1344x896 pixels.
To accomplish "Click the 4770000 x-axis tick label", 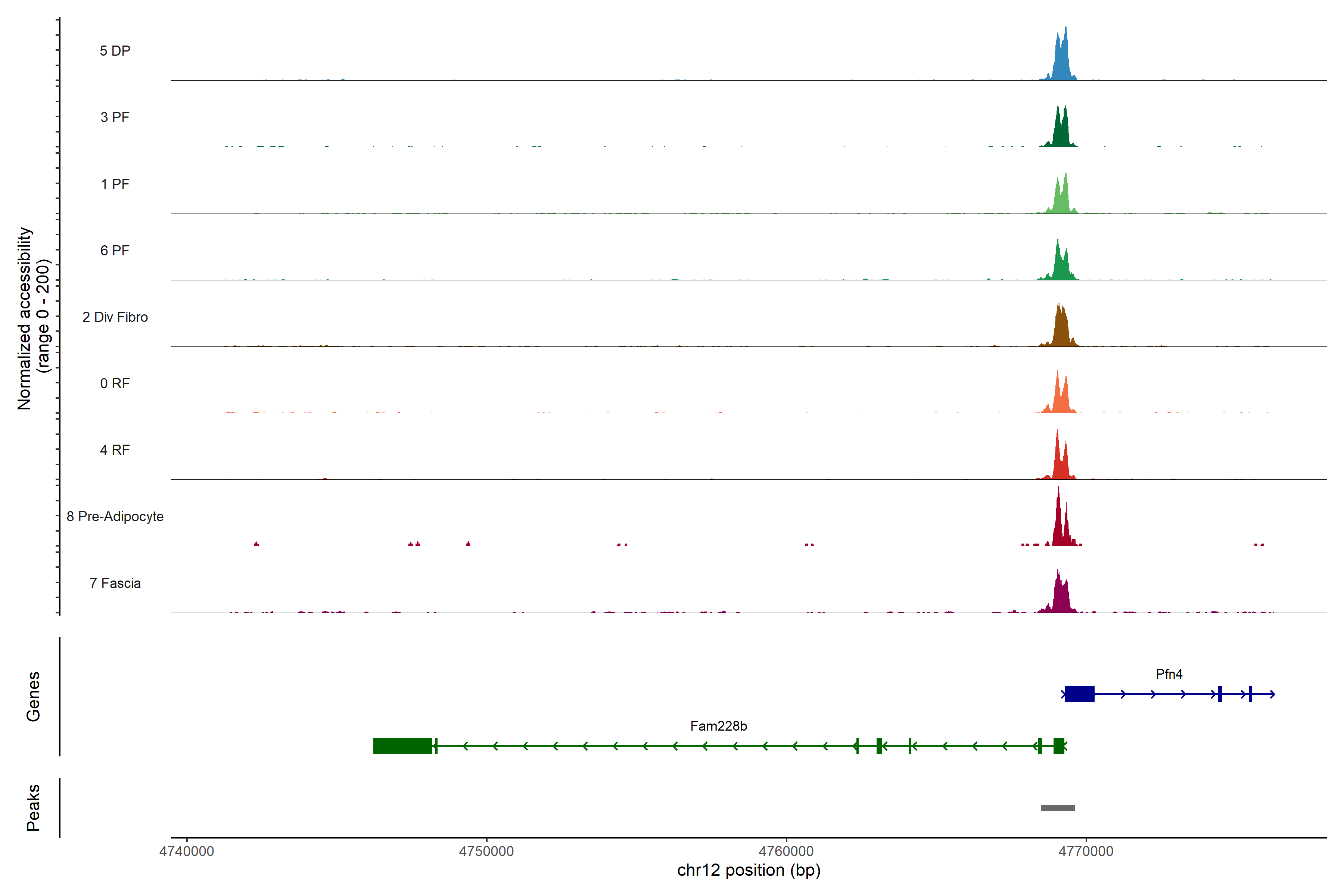I will (1086, 852).
